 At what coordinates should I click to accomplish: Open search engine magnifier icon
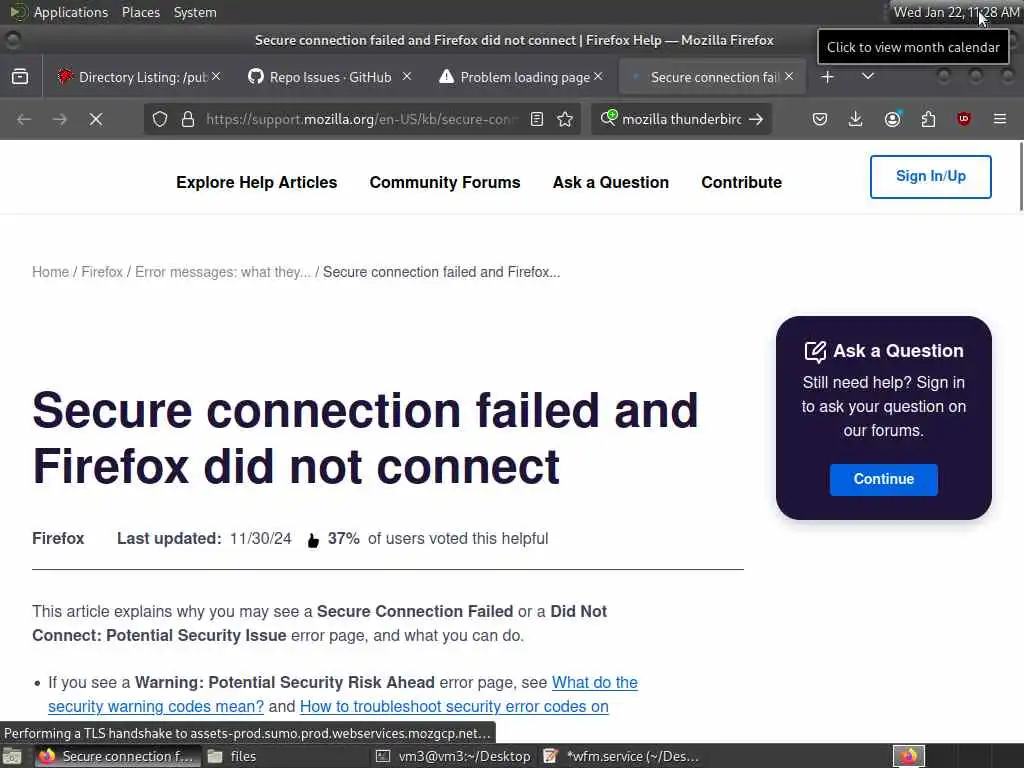tap(609, 118)
